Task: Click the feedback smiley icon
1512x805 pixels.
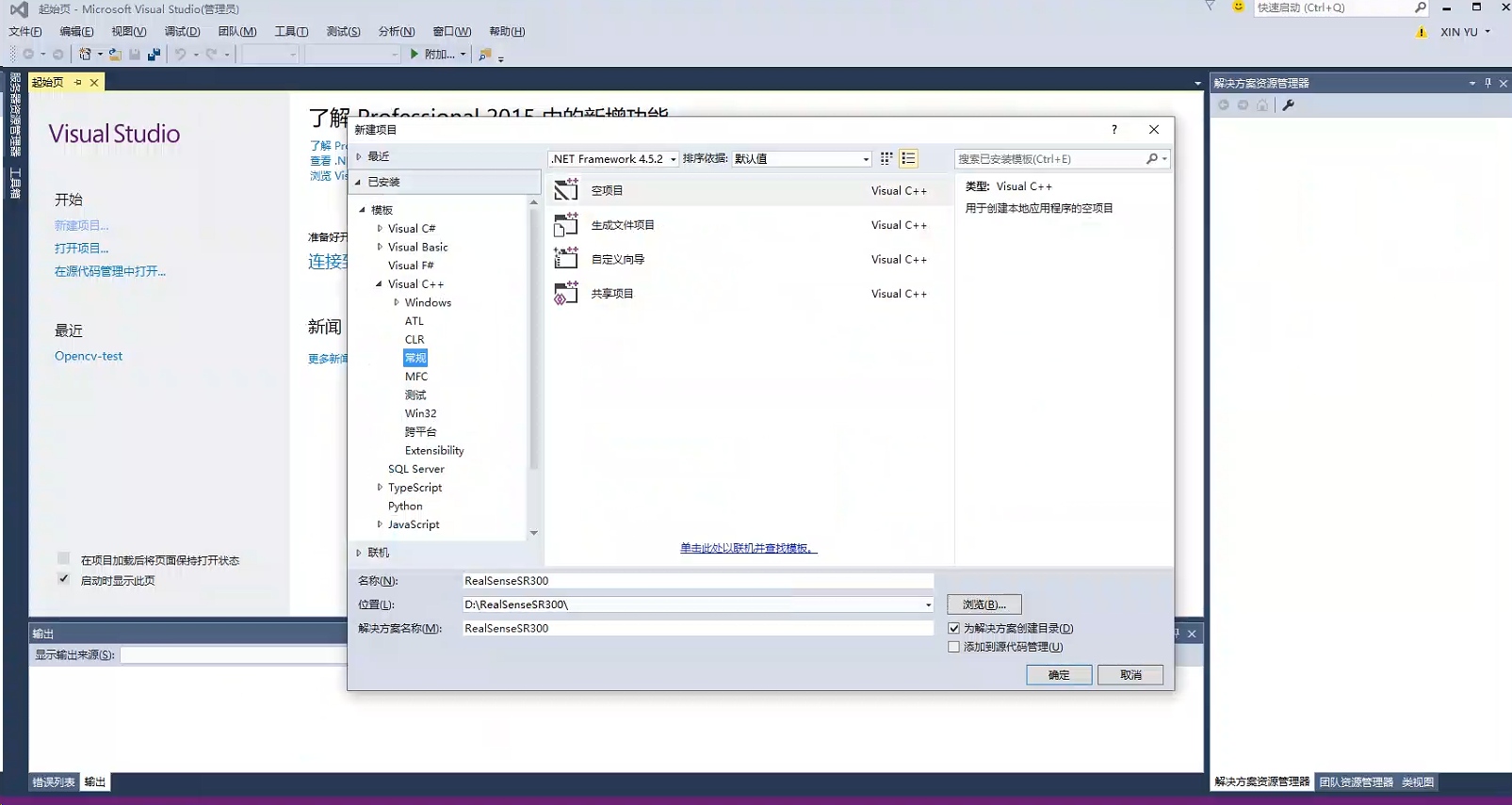Action: click(x=1238, y=7)
